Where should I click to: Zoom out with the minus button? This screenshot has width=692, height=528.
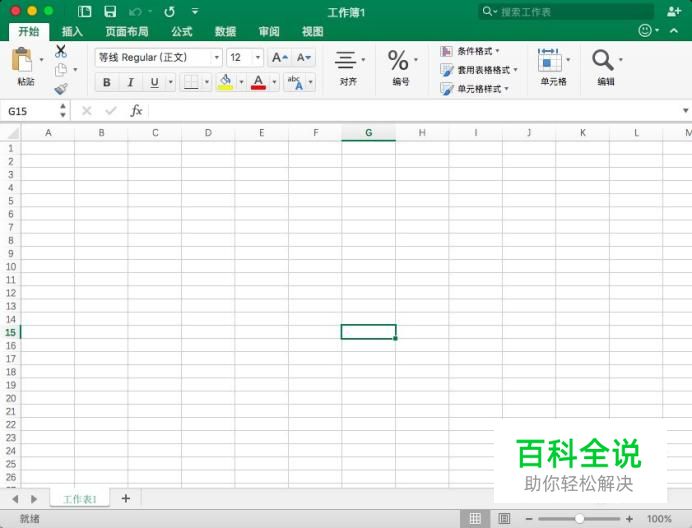coord(529,519)
